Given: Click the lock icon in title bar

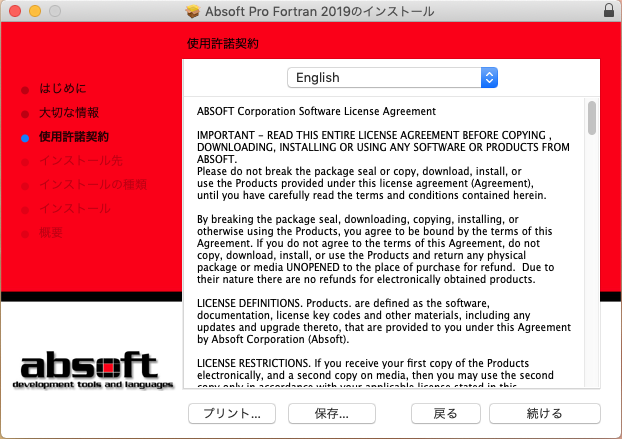Looking at the screenshot, I should pos(609,10).
